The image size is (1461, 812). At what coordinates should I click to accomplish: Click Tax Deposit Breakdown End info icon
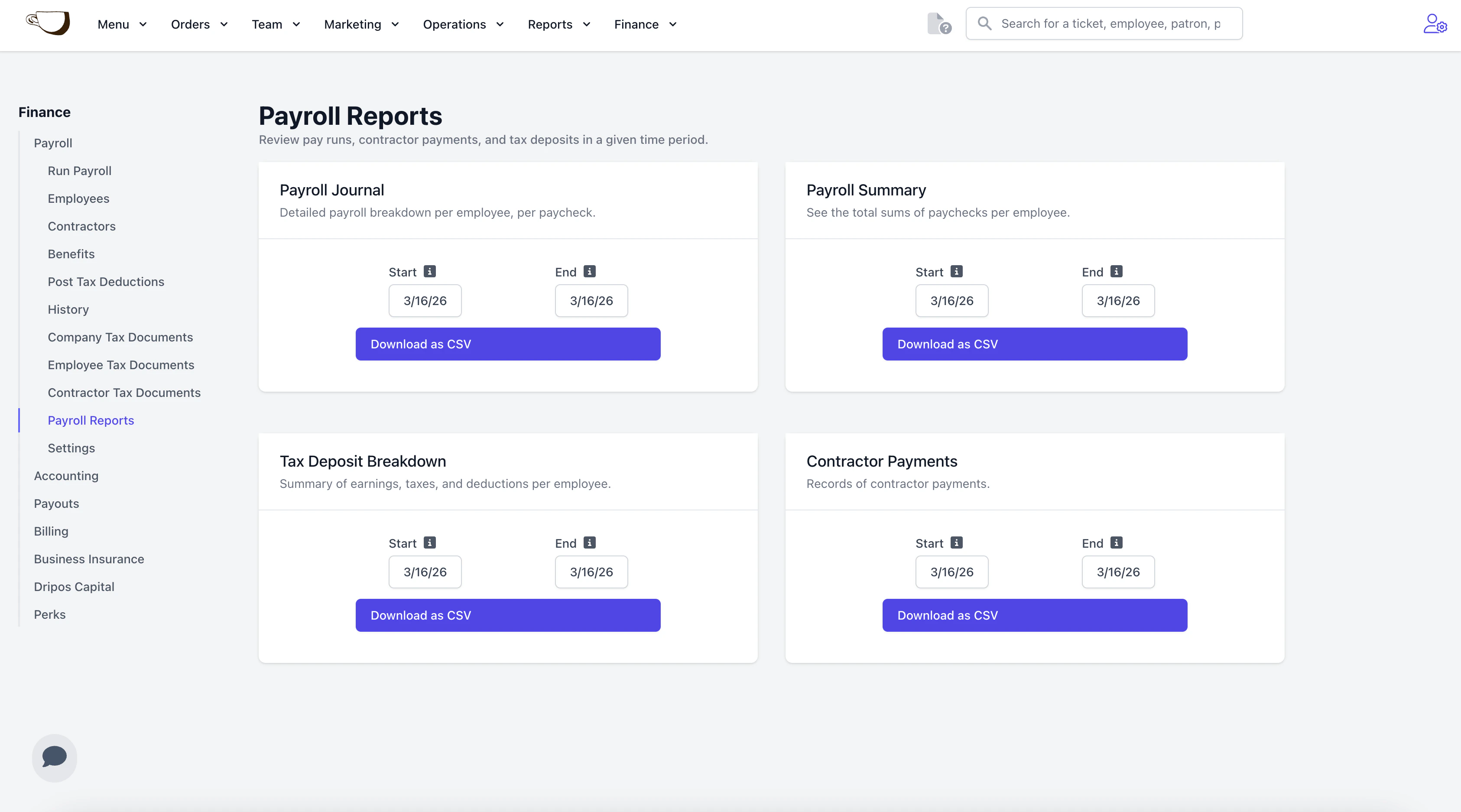(x=590, y=542)
